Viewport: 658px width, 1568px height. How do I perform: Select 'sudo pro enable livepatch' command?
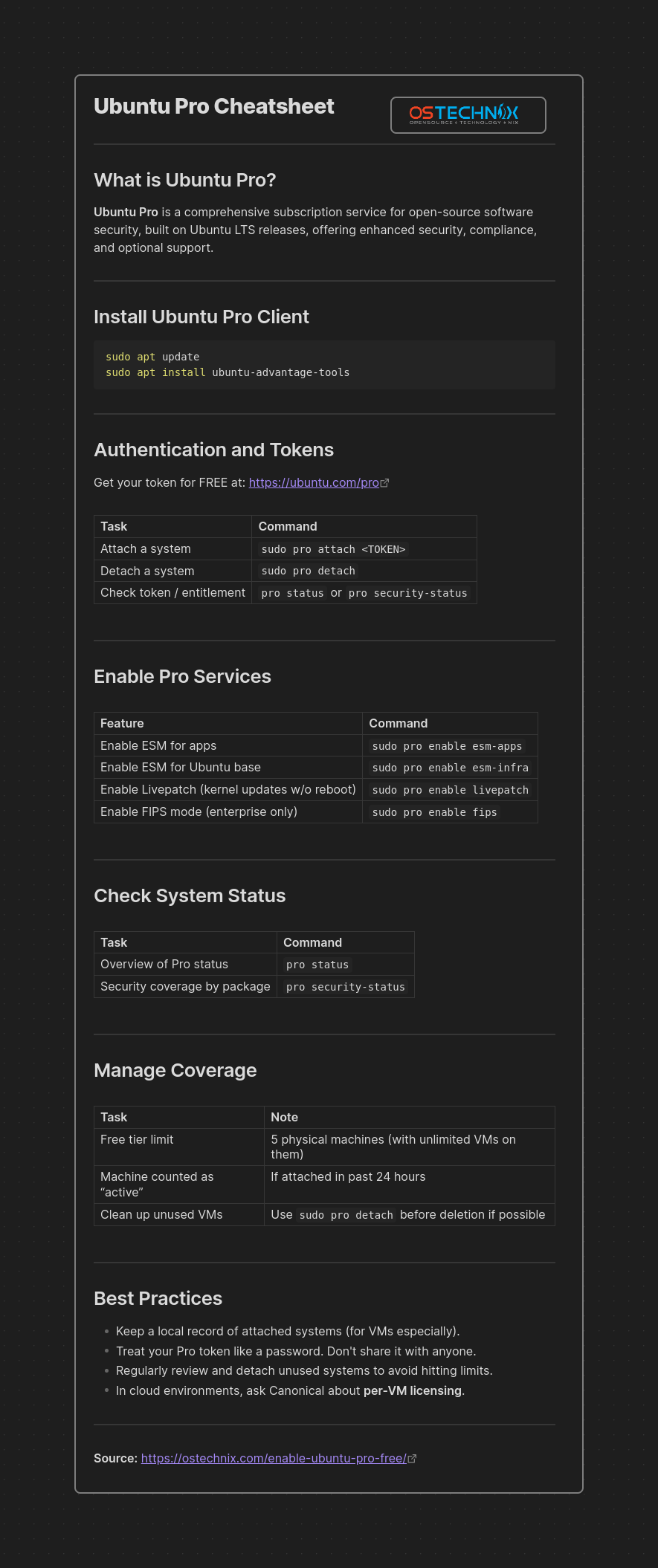[x=450, y=790]
